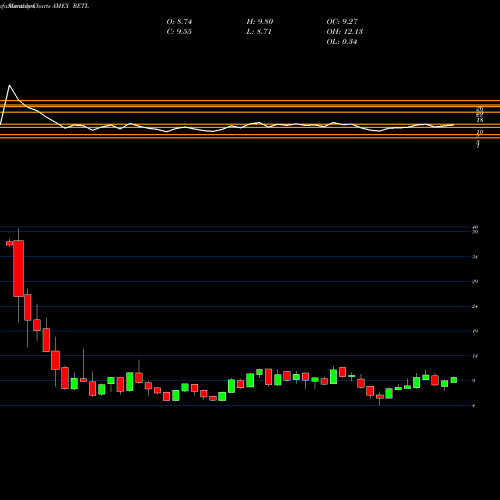Click the "OL: 0.34" reading
The width and height of the screenshot is (500, 500).
pos(342,42)
